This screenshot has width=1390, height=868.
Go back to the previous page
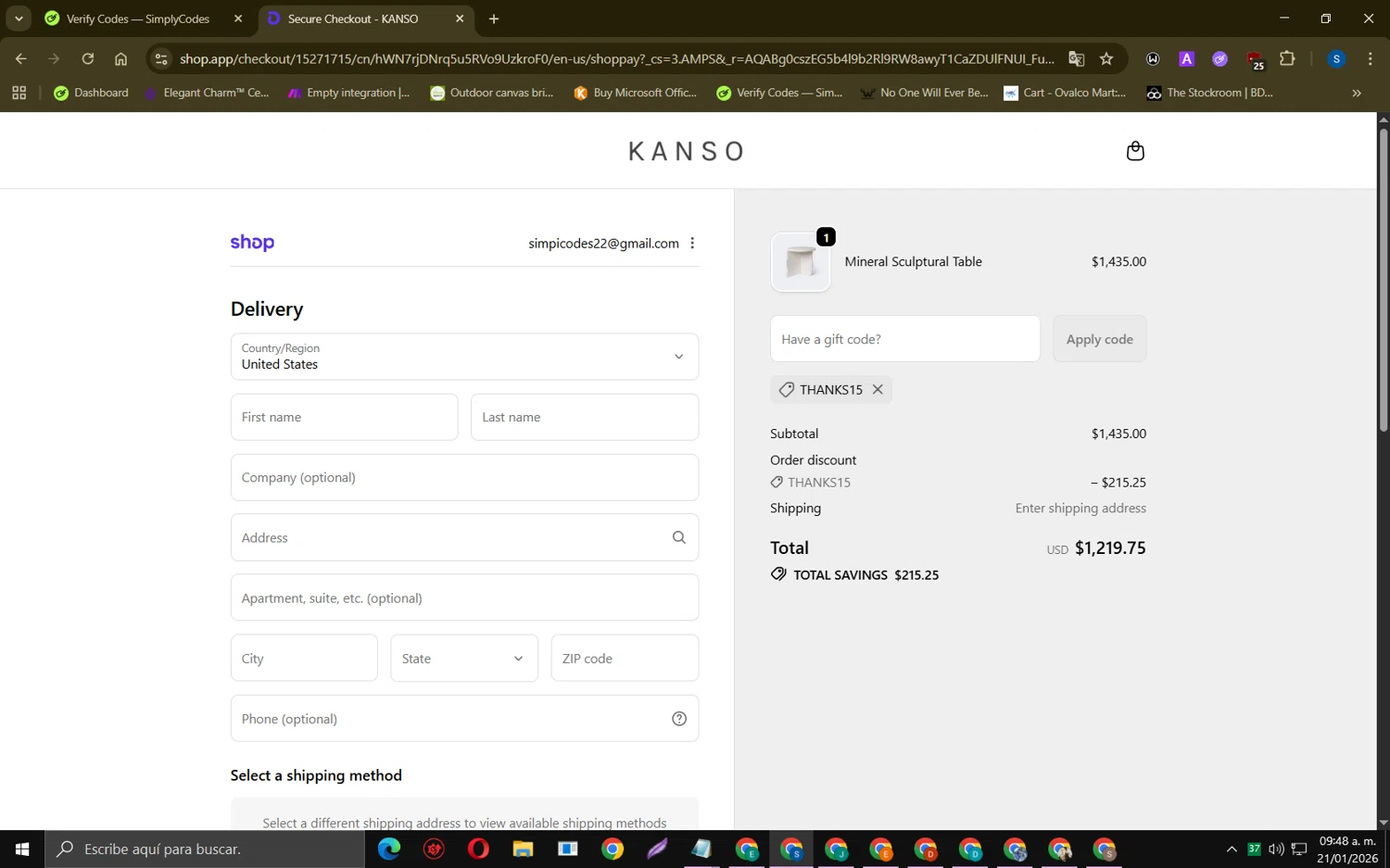20,58
